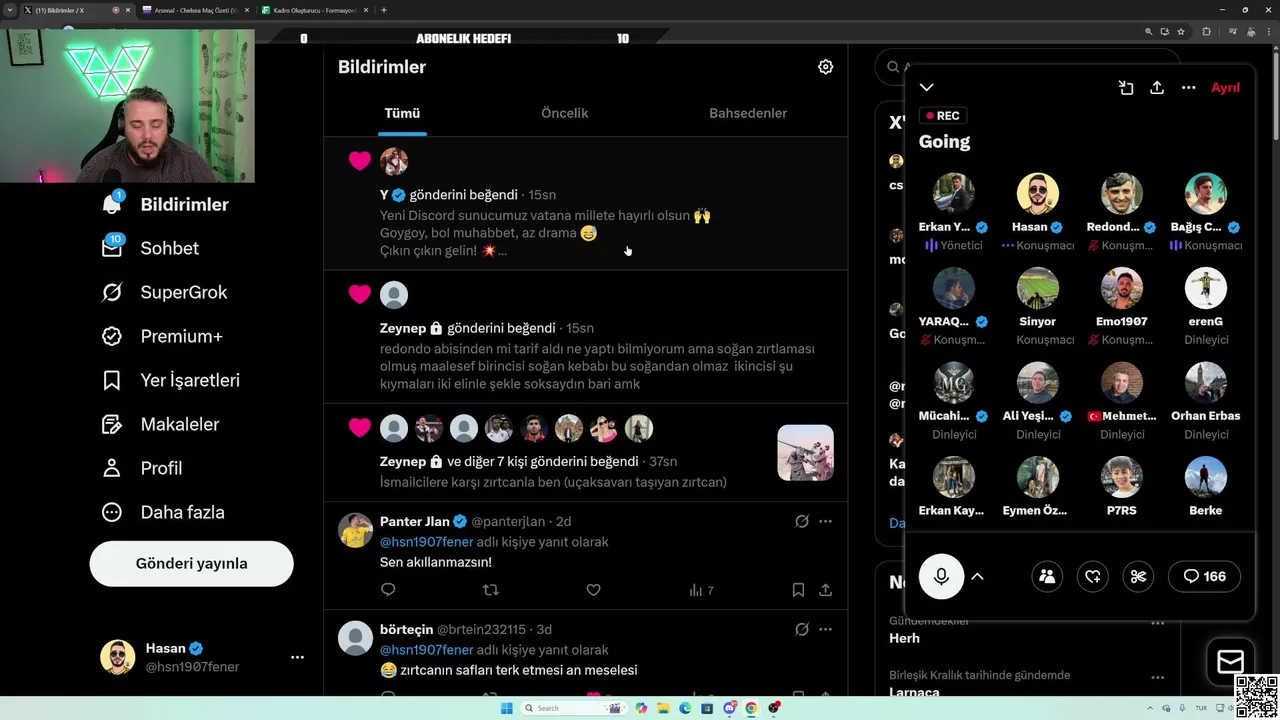Open floating messages envelope button
The width and height of the screenshot is (1280, 720).
coord(1230,661)
